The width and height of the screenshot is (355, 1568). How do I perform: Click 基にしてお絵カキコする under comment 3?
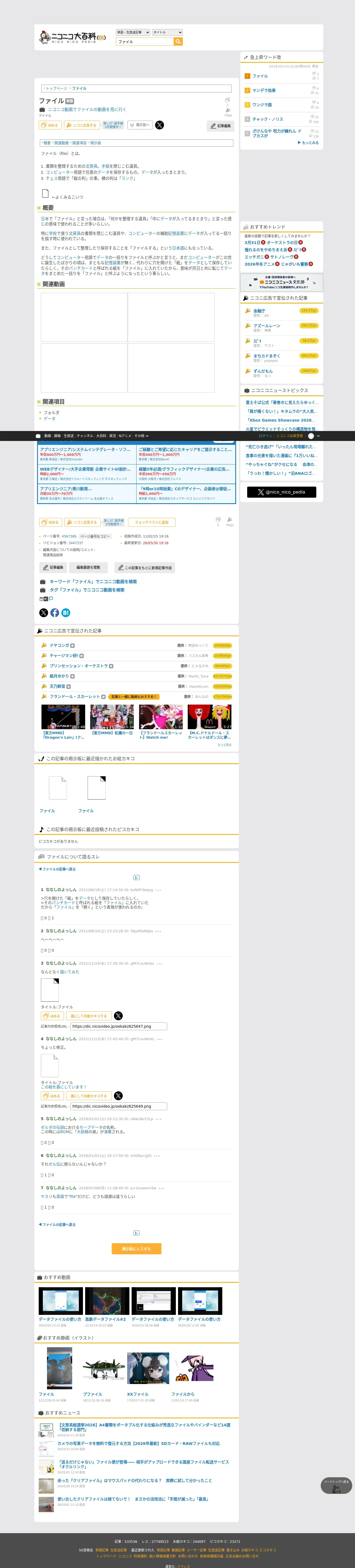(x=88, y=1016)
